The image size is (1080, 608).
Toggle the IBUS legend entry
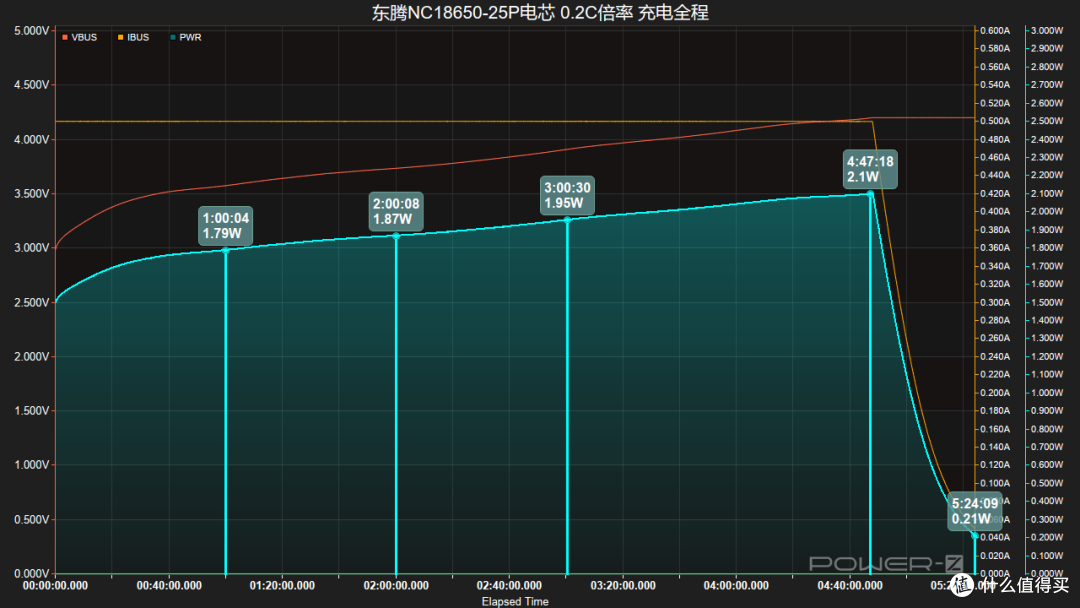point(134,37)
